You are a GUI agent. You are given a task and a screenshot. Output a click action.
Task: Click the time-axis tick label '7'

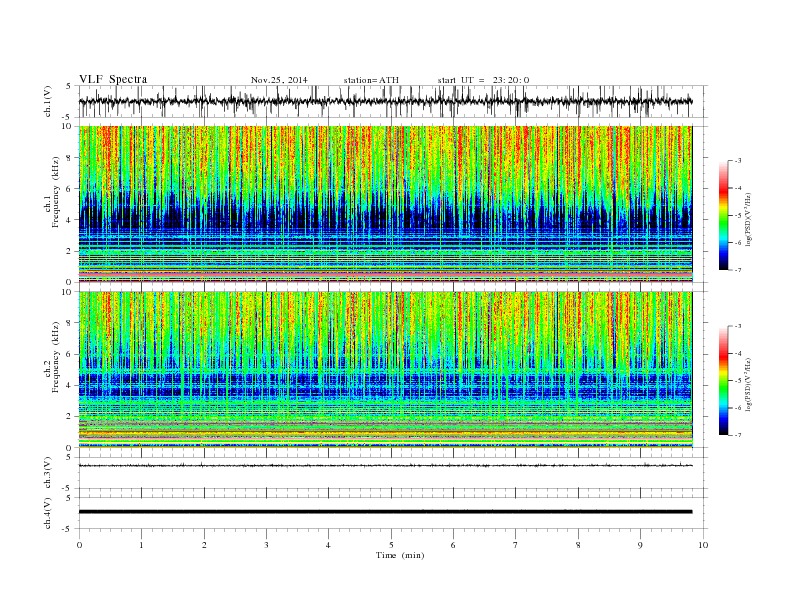[x=516, y=545]
